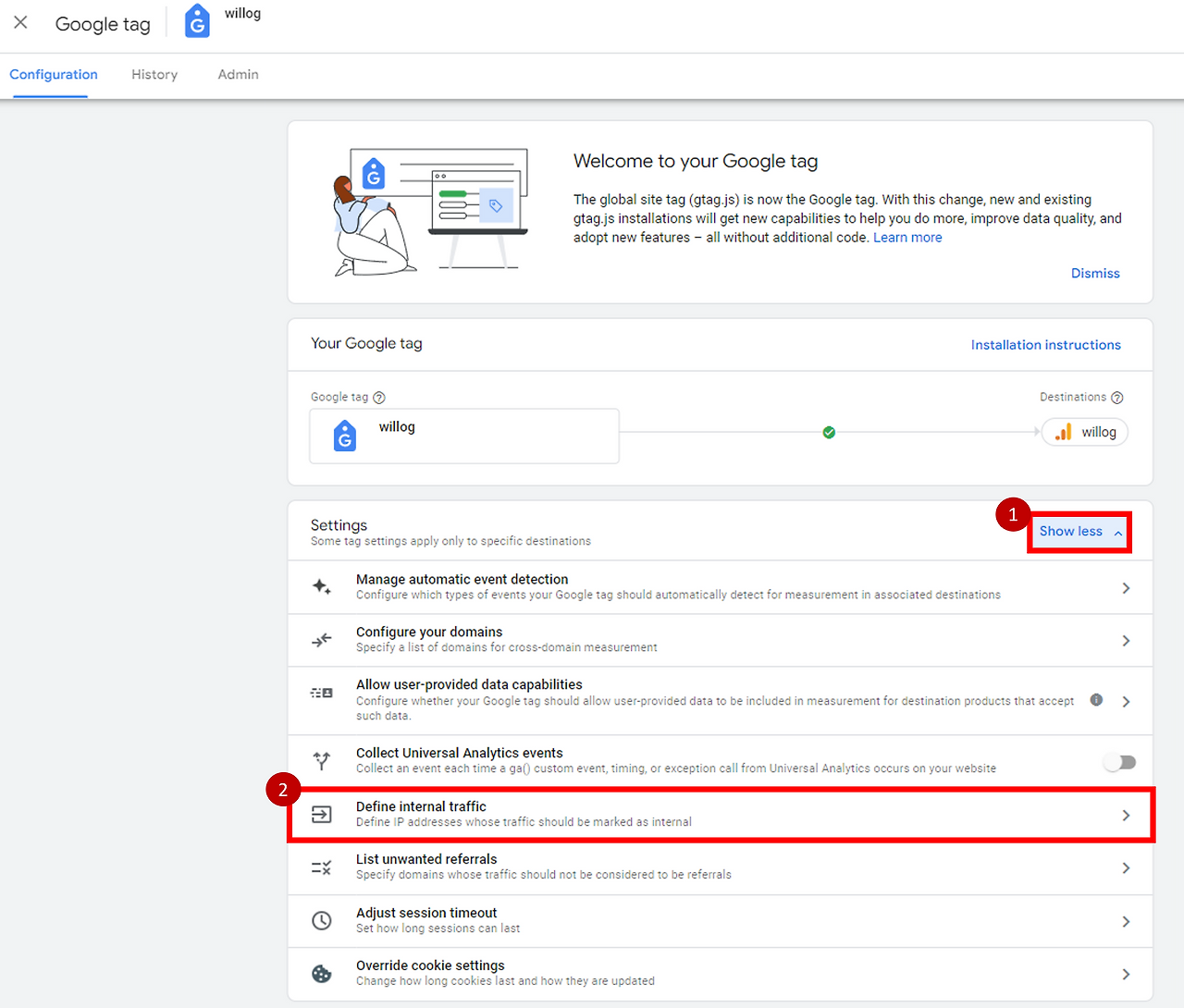Click the List unwanted referrals icon
The image size is (1184, 1008).
321,867
